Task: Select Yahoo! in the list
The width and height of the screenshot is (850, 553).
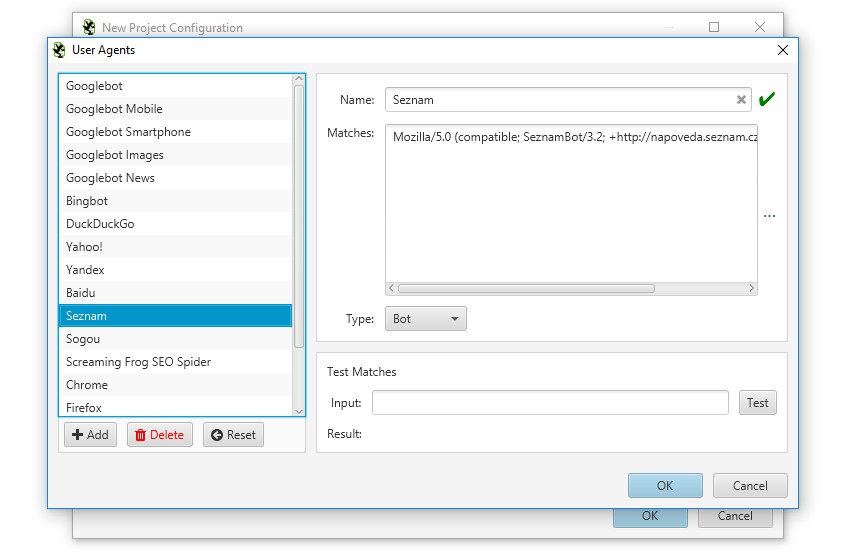Action: point(175,247)
